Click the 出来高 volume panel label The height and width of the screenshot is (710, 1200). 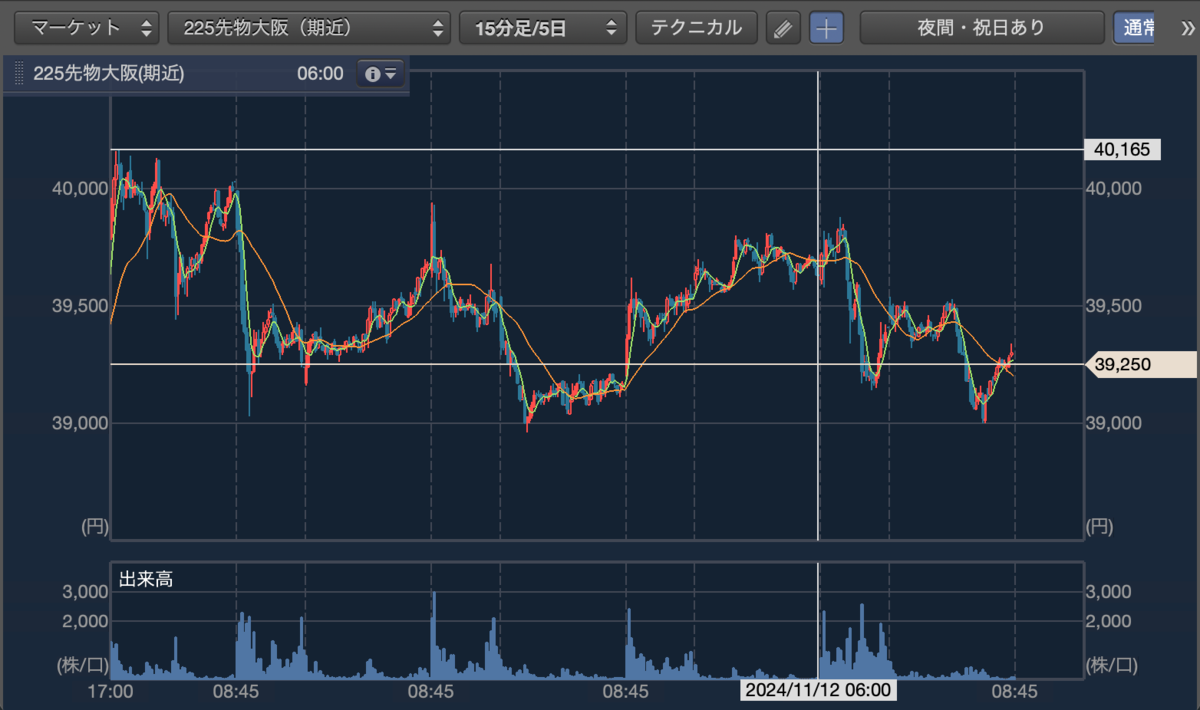tap(146, 579)
